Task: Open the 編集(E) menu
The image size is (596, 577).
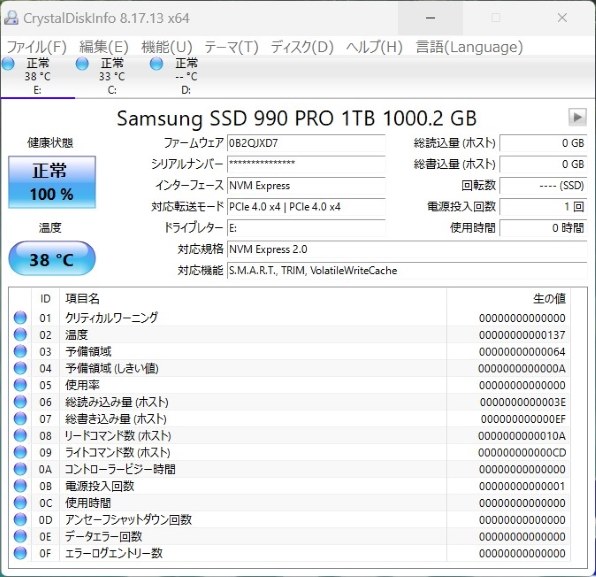Action: tap(104, 47)
